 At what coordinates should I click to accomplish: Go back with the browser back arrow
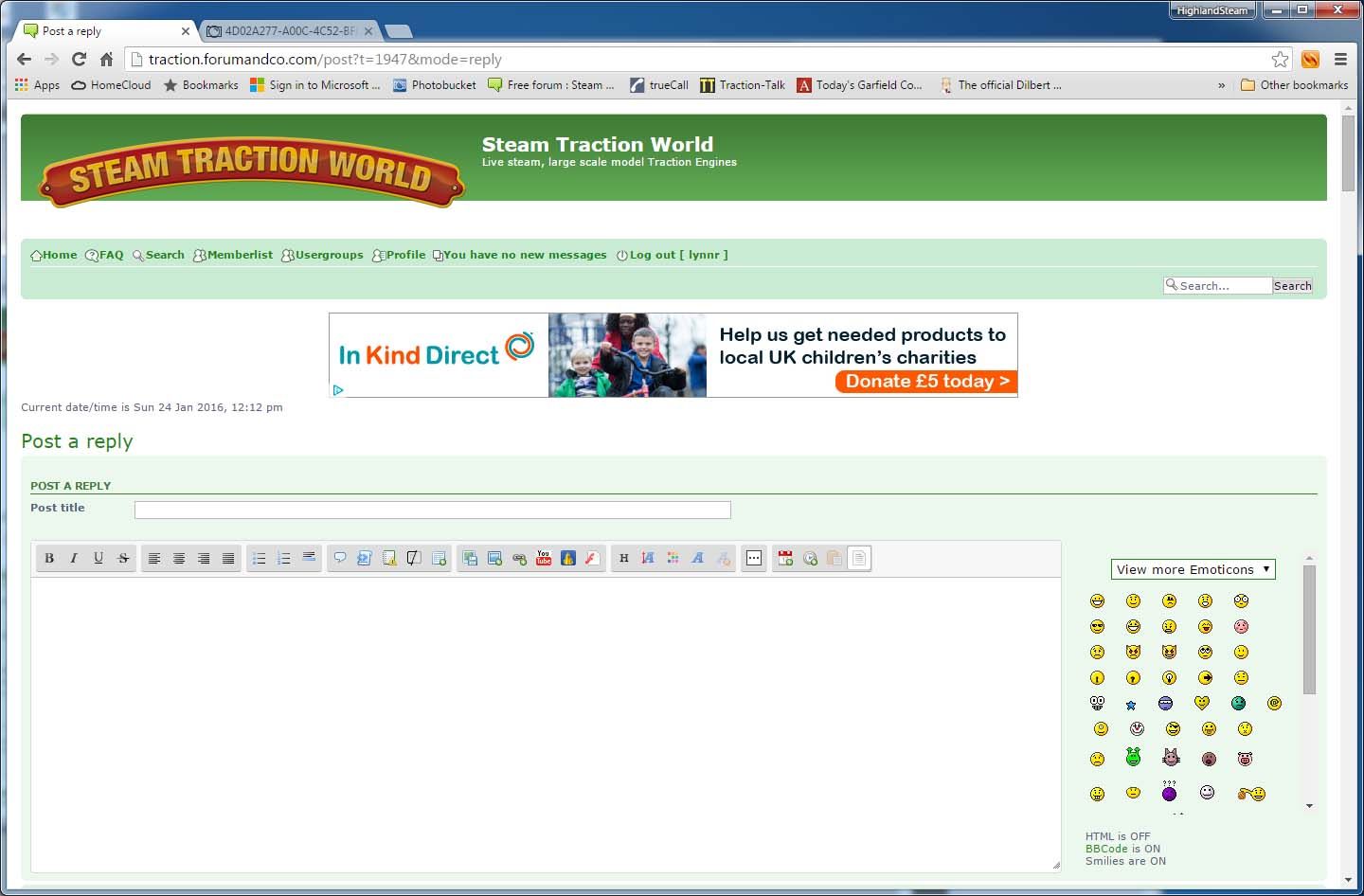25,59
